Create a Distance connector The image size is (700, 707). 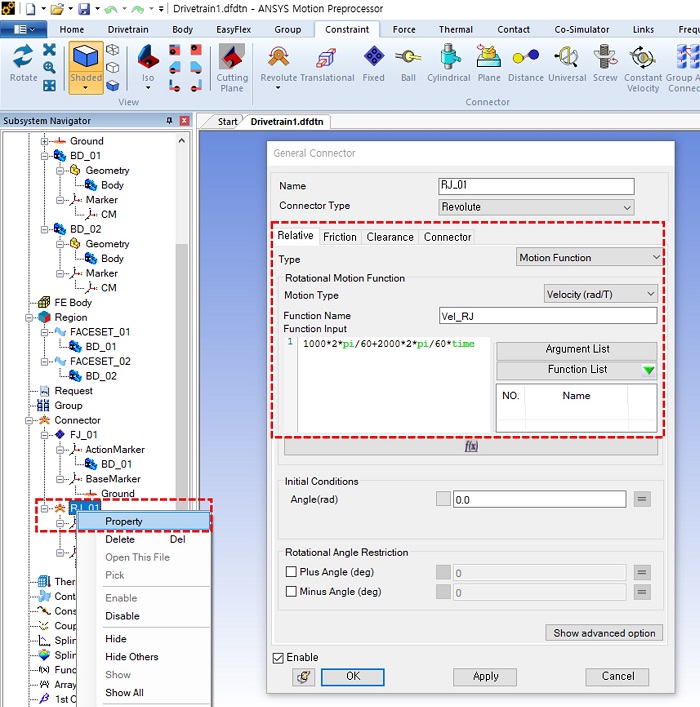(525, 63)
